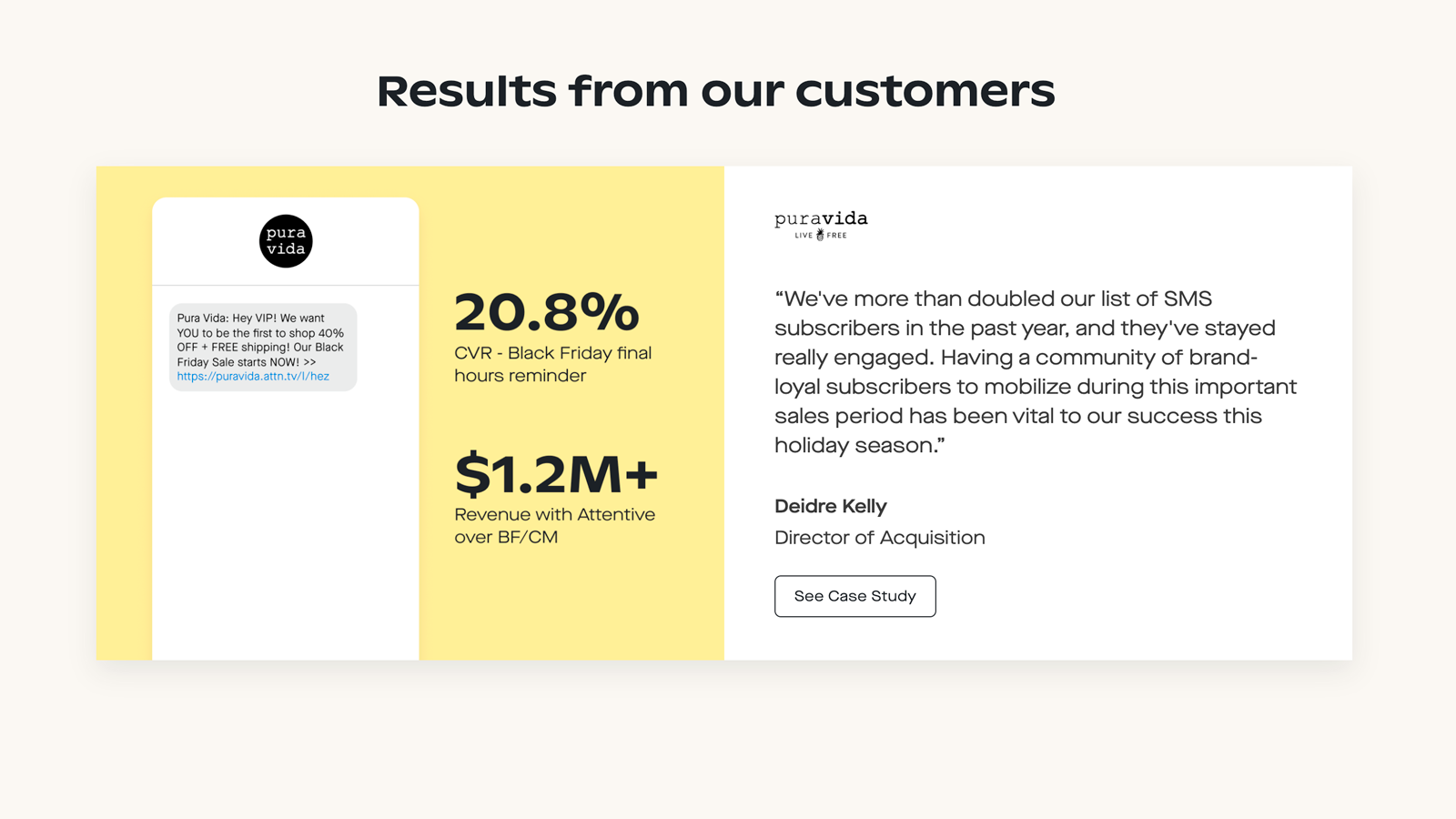Click the Hey VIP text in the SMS
This screenshot has width=1456, height=819.
(254, 318)
